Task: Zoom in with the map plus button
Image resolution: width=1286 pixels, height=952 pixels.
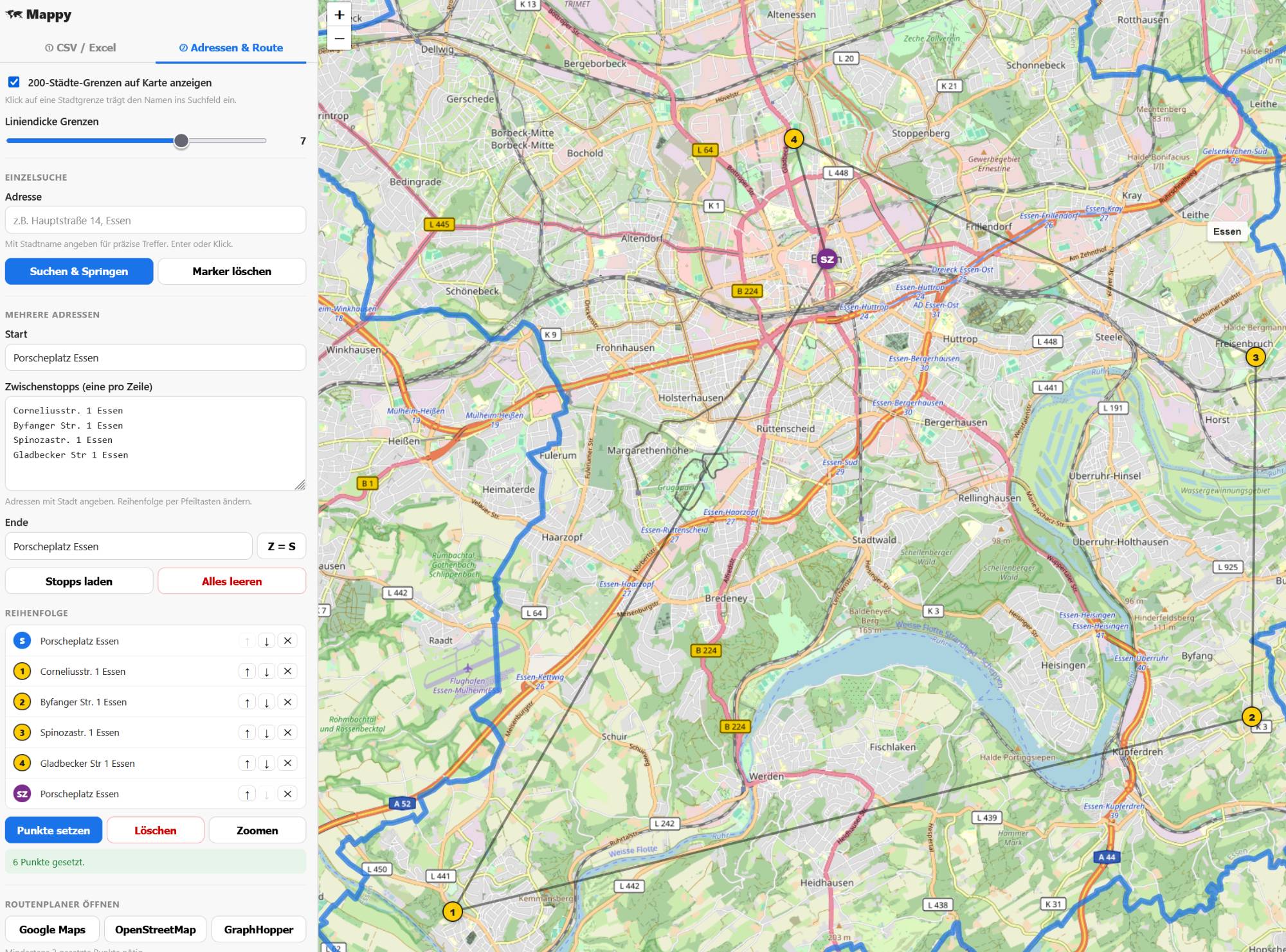Action: [339, 15]
